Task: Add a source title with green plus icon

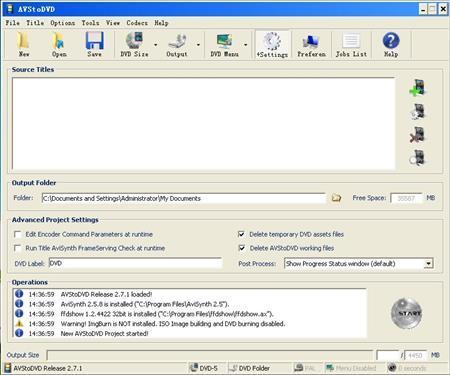Action: click(418, 88)
